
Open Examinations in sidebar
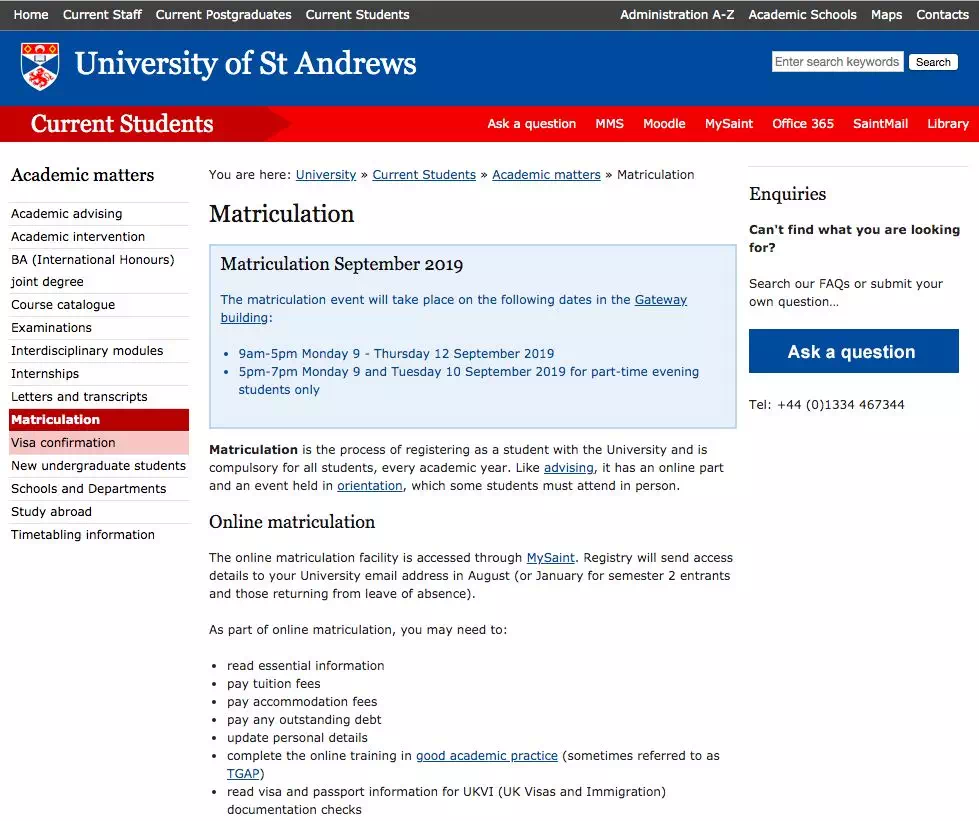(99, 328)
